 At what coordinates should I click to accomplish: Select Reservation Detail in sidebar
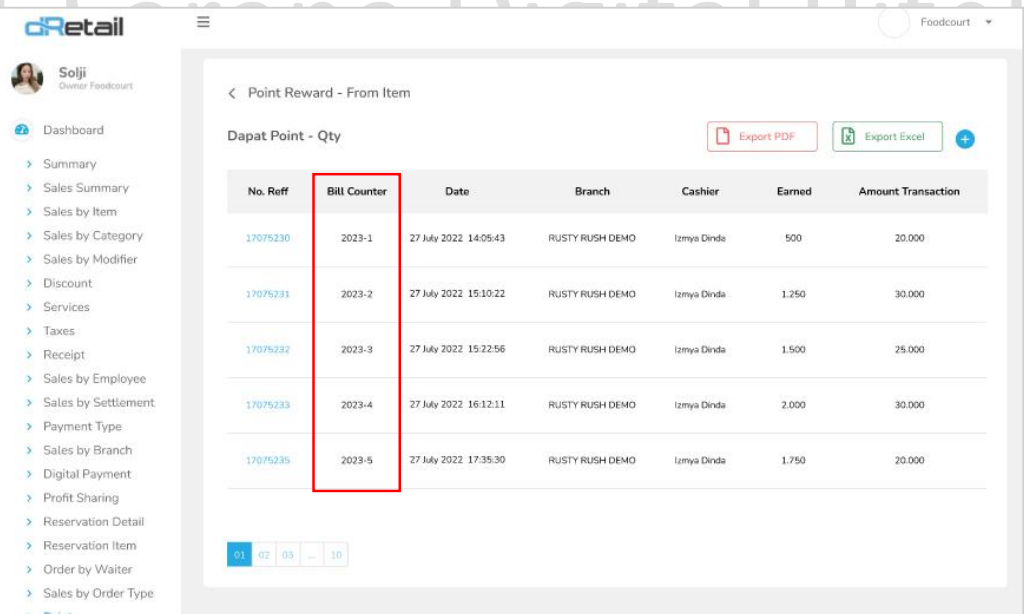tap(93, 522)
